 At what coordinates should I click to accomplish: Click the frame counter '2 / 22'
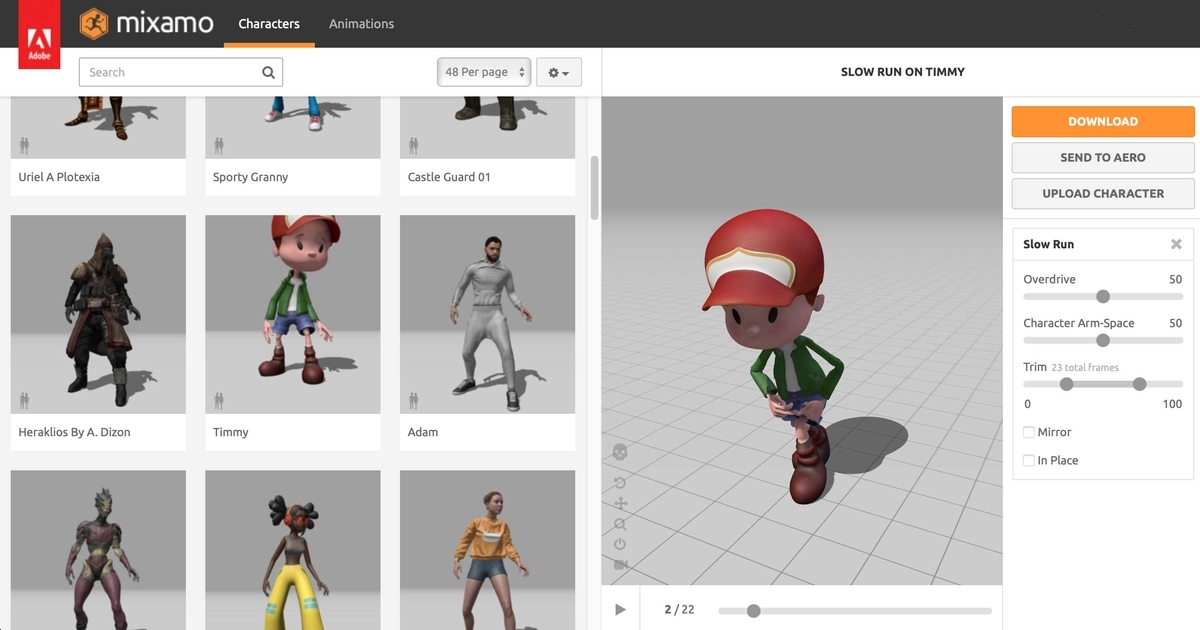point(679,610)
